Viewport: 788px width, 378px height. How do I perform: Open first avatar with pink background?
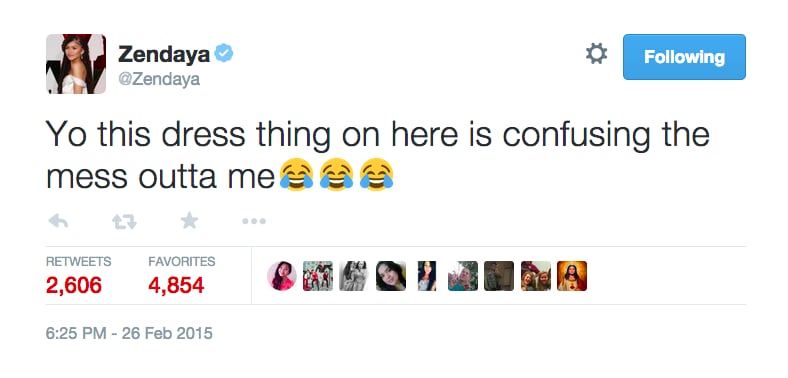coord(281,276)
